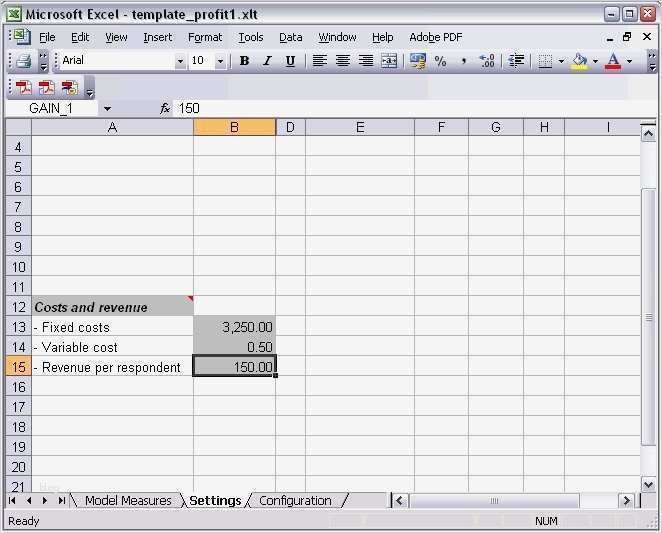Viewport: 662px width, 533px height.
Task: Select row 15 header
Action: (x=19, y=367)
